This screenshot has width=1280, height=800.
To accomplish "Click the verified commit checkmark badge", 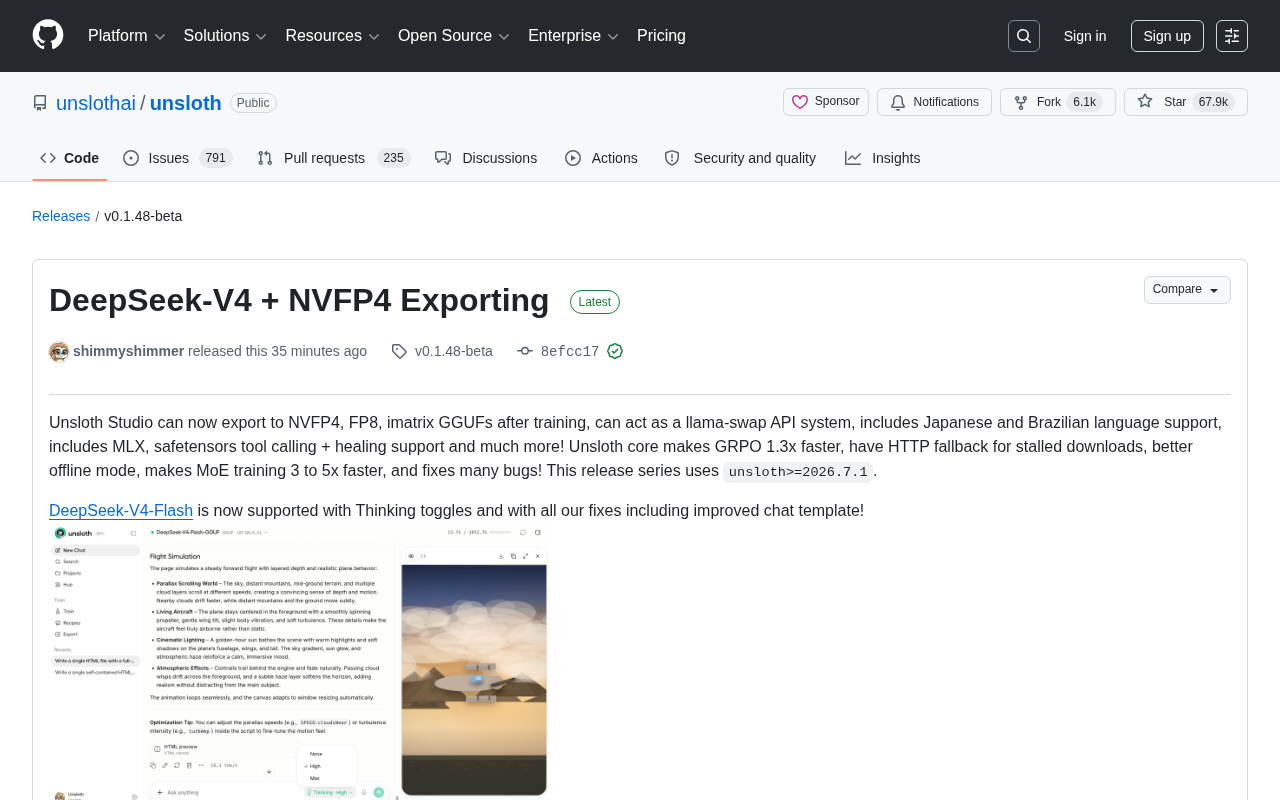I will click(615, 351).
